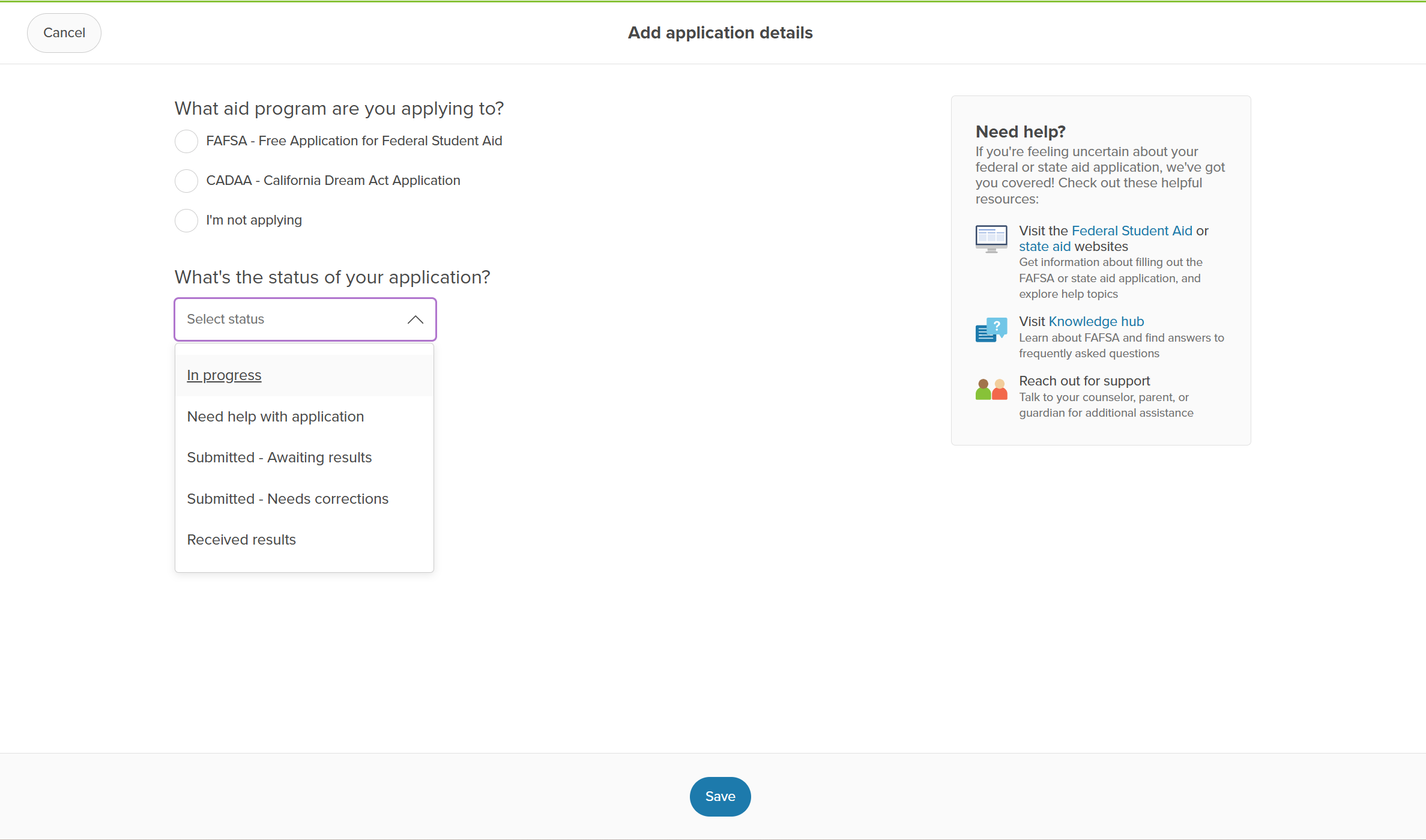Visit the state aid website link

1045,246
